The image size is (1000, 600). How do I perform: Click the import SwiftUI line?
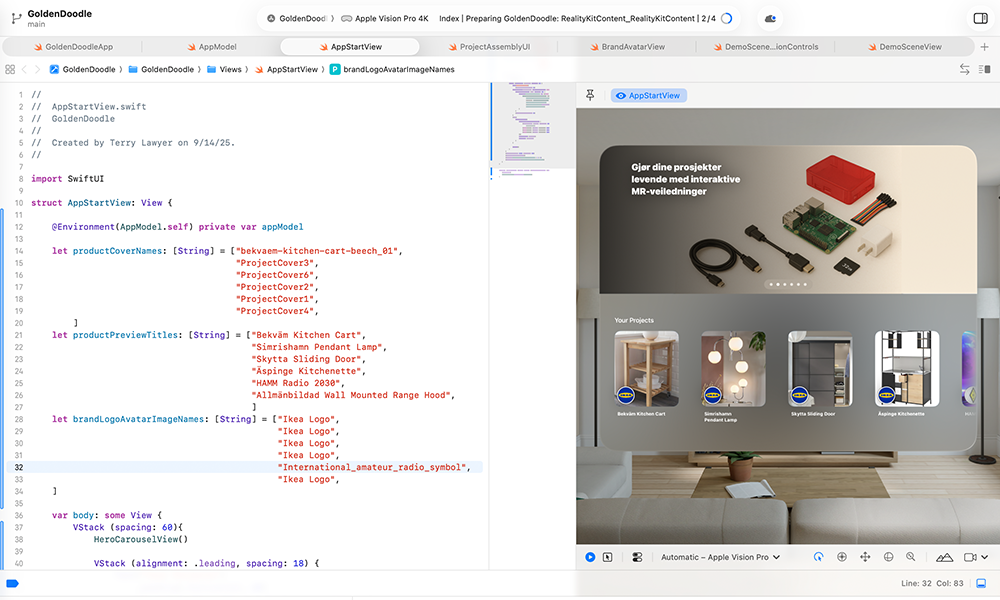click(x=67, y=179)
